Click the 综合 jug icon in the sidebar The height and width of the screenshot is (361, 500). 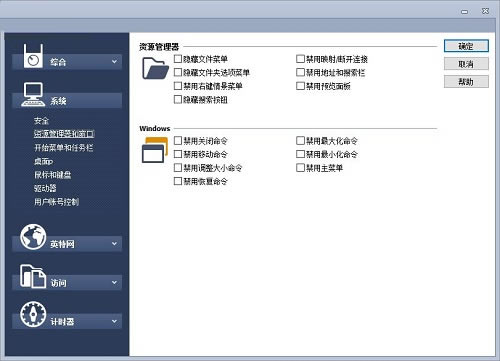click(x=33, y=56)
